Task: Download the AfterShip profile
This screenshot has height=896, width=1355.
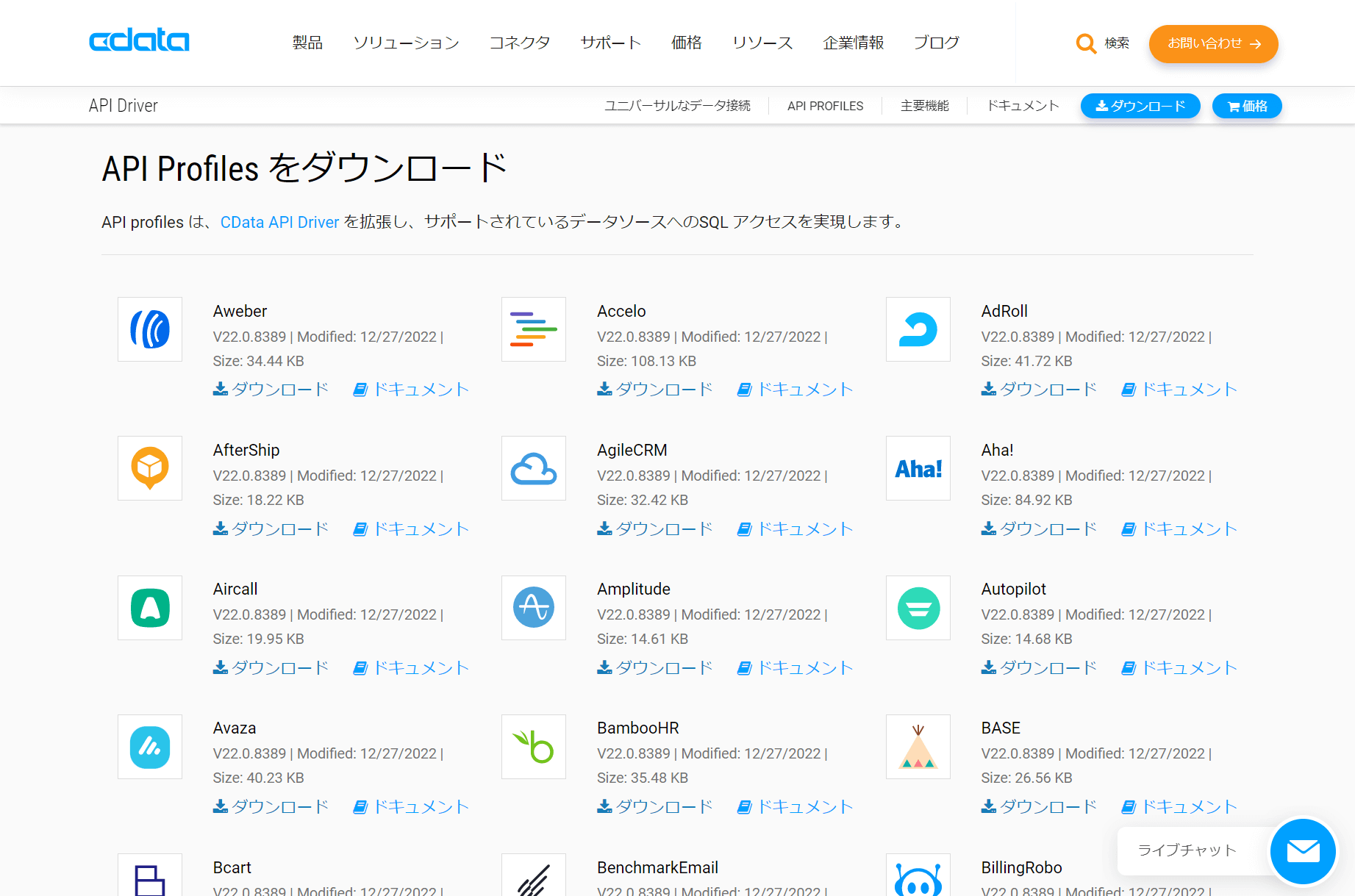Action: pos(271,528)
